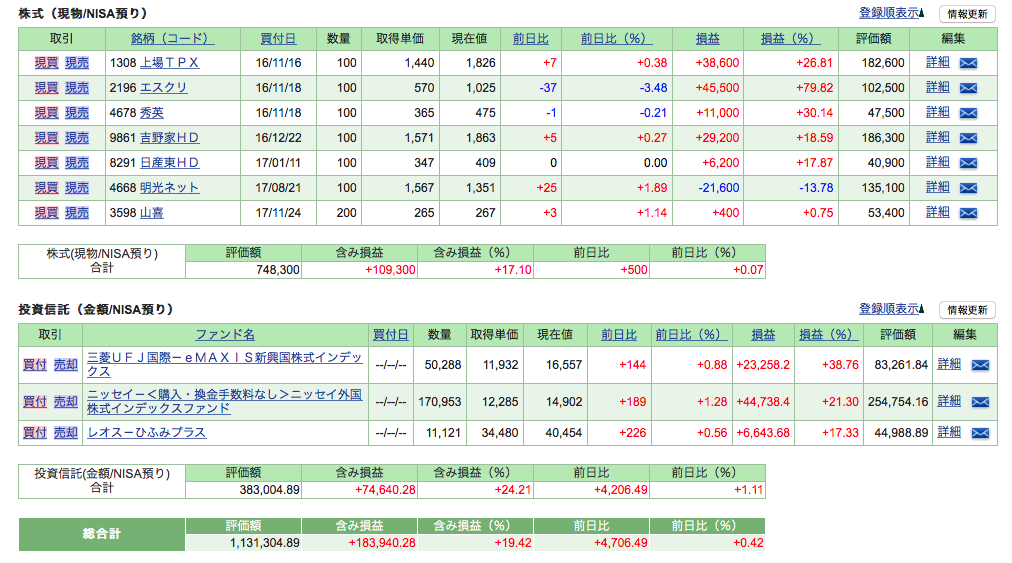Open 詳細 for 上場TPX row
Screen dimensions: 1012x563
pyautogui.click(x=938, y=62)
